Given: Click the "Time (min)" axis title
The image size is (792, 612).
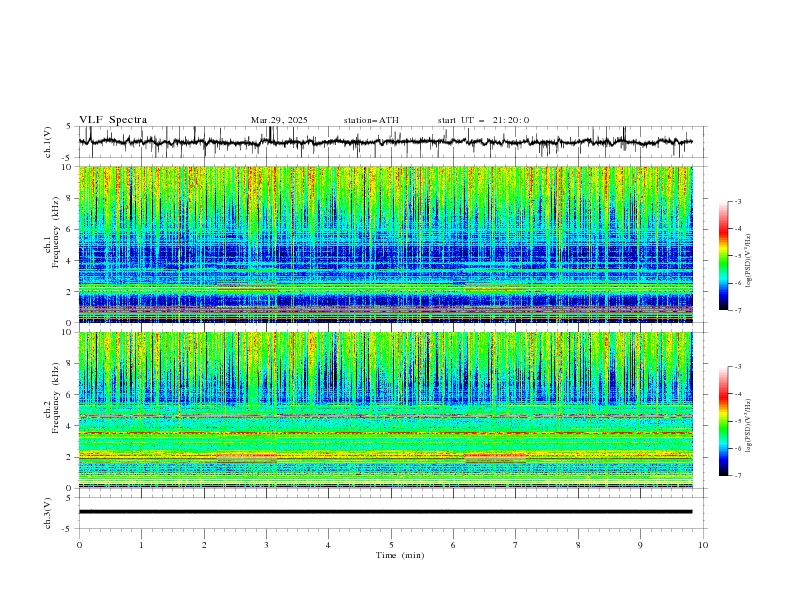Looking at the screenshot, I should [x=400, y=555].
